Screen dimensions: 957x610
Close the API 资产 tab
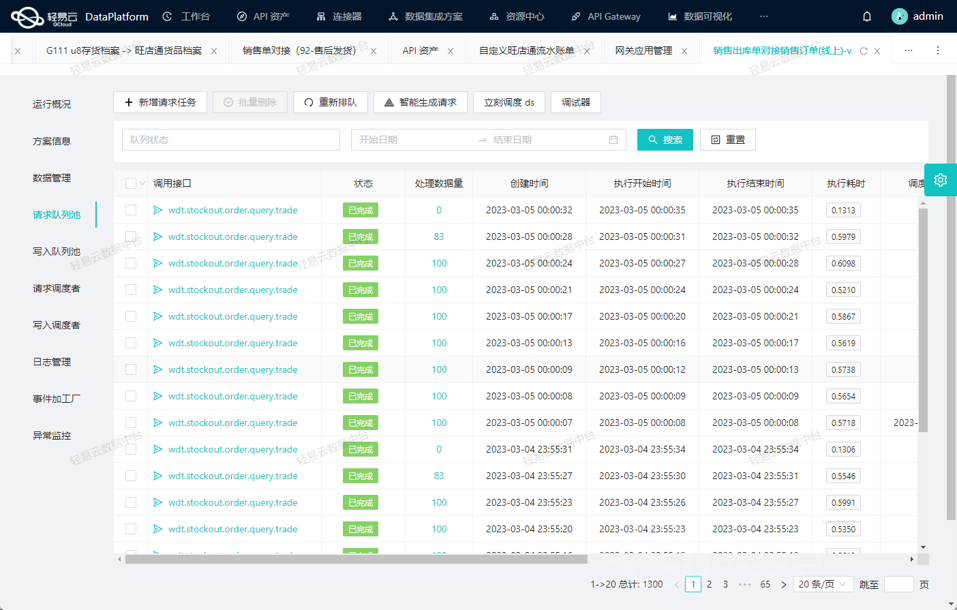[x=451, y=51]
